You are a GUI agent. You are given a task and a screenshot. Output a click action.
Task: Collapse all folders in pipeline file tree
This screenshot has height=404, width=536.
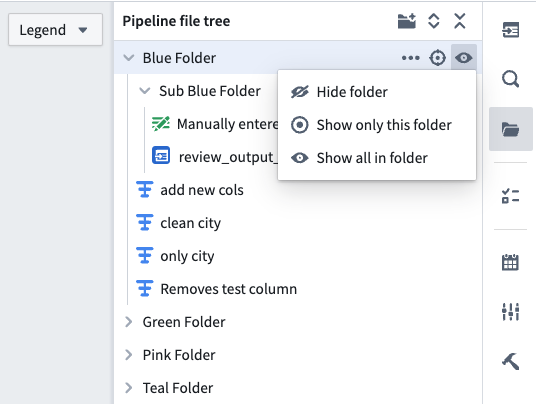pos(460,21)
